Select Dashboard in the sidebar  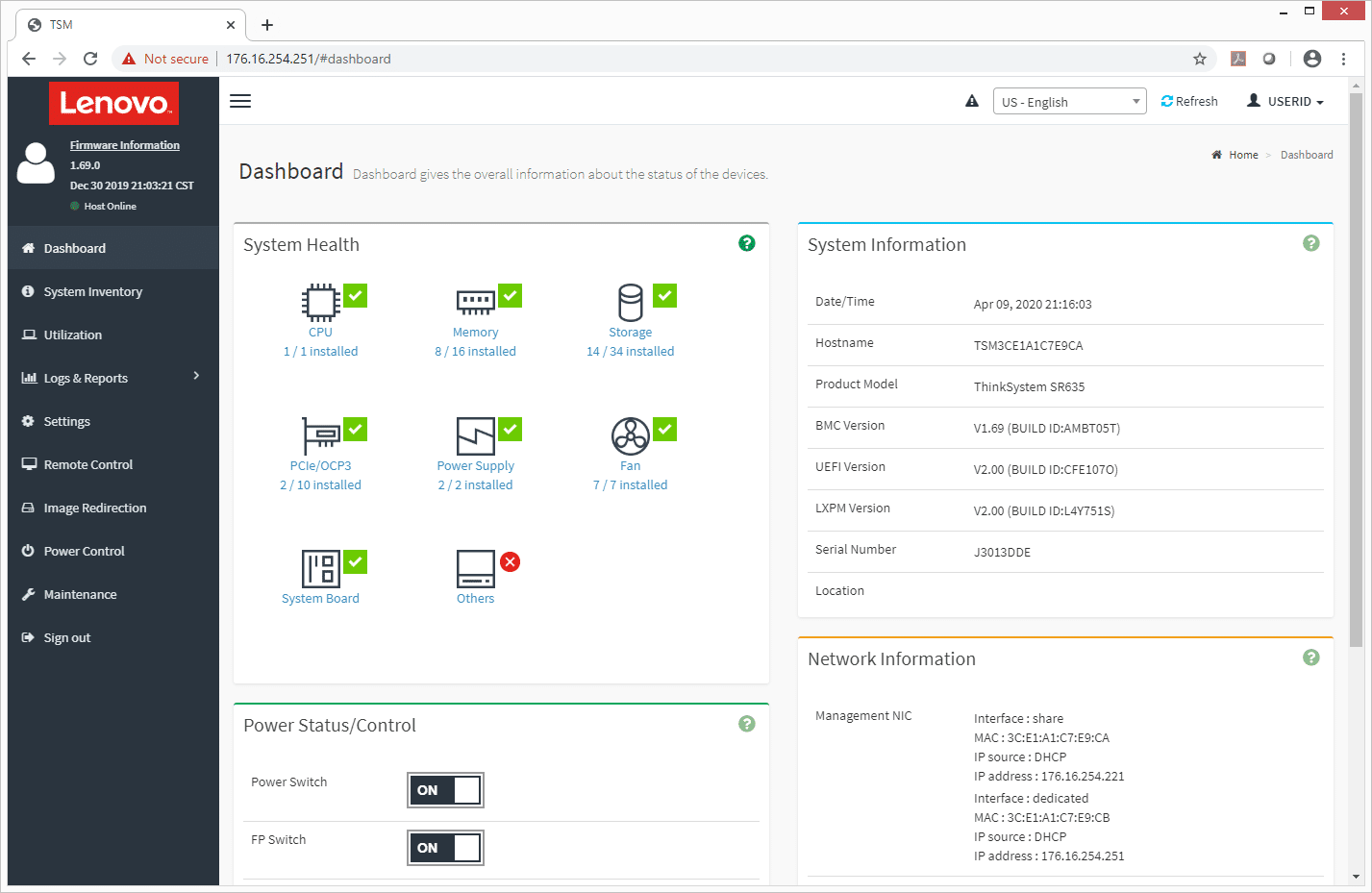[113, 248]
